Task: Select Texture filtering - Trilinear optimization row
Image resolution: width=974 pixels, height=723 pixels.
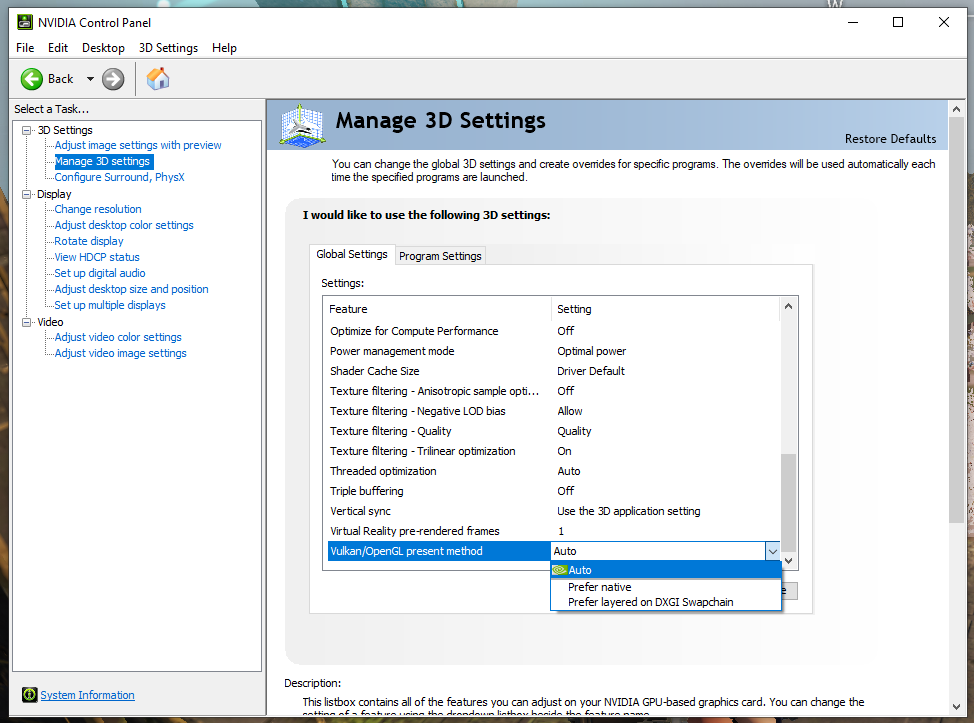Action: click(553, 451)
